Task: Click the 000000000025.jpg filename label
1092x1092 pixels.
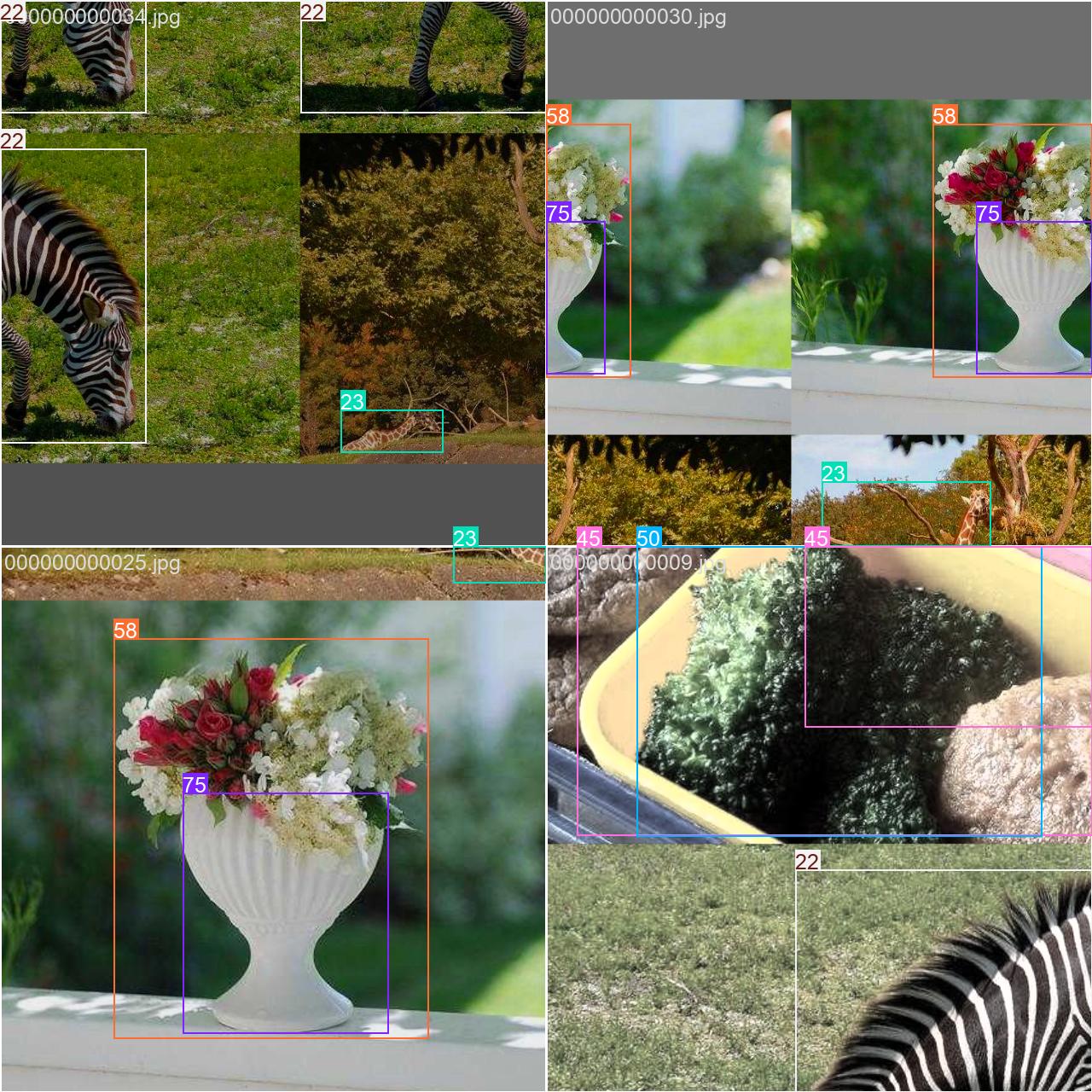Action: coord(92,564)
